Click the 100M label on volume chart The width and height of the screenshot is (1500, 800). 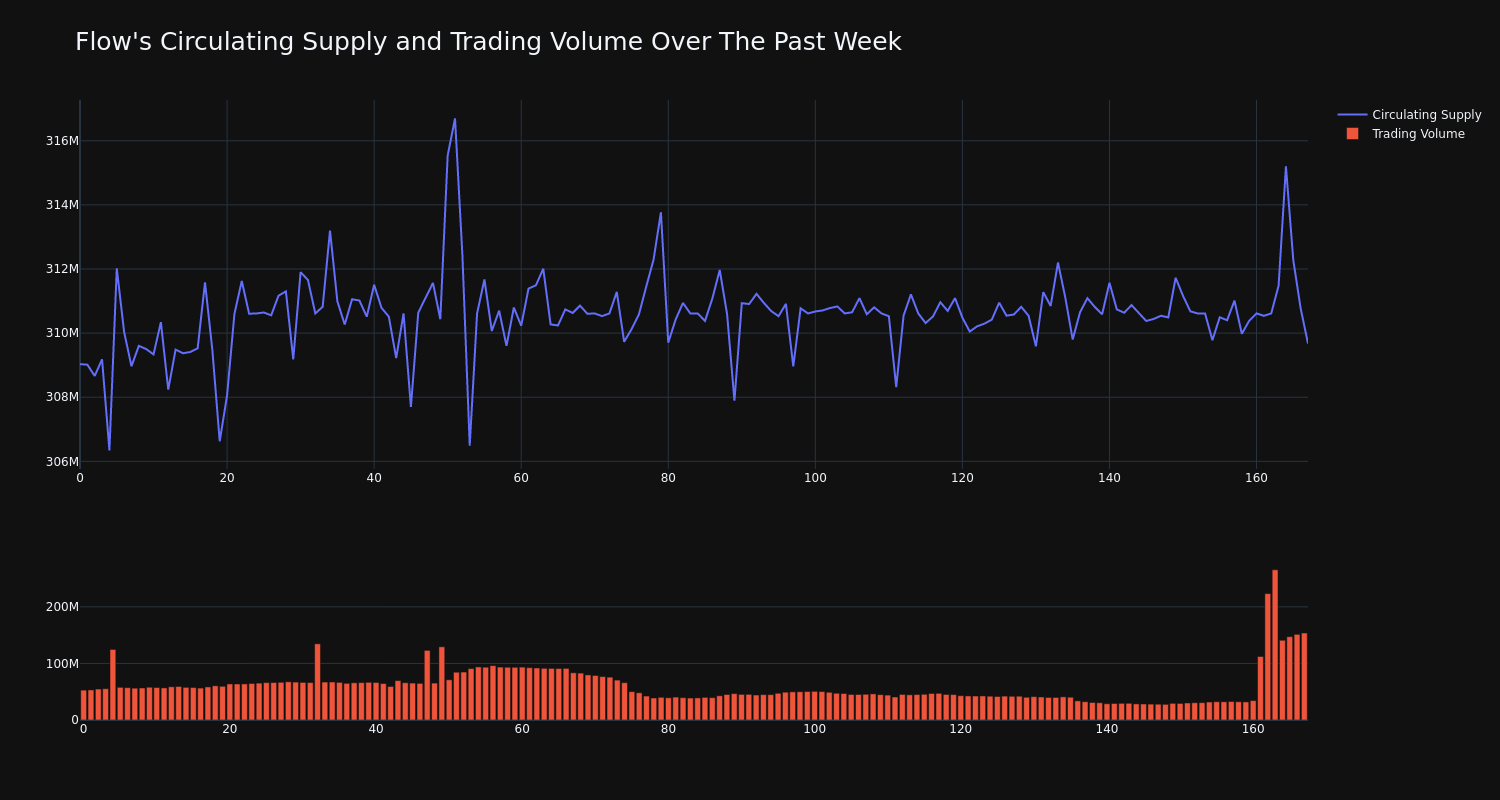[x=62, y=664]
